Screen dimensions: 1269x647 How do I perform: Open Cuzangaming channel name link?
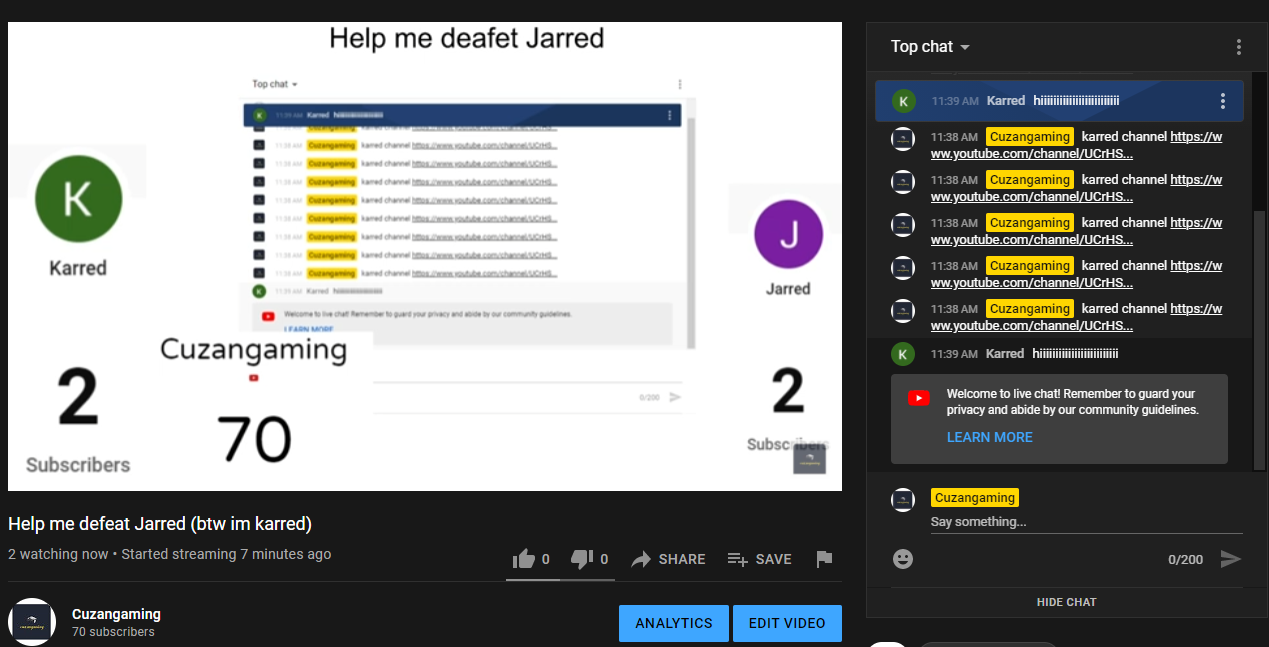(116, 614)
